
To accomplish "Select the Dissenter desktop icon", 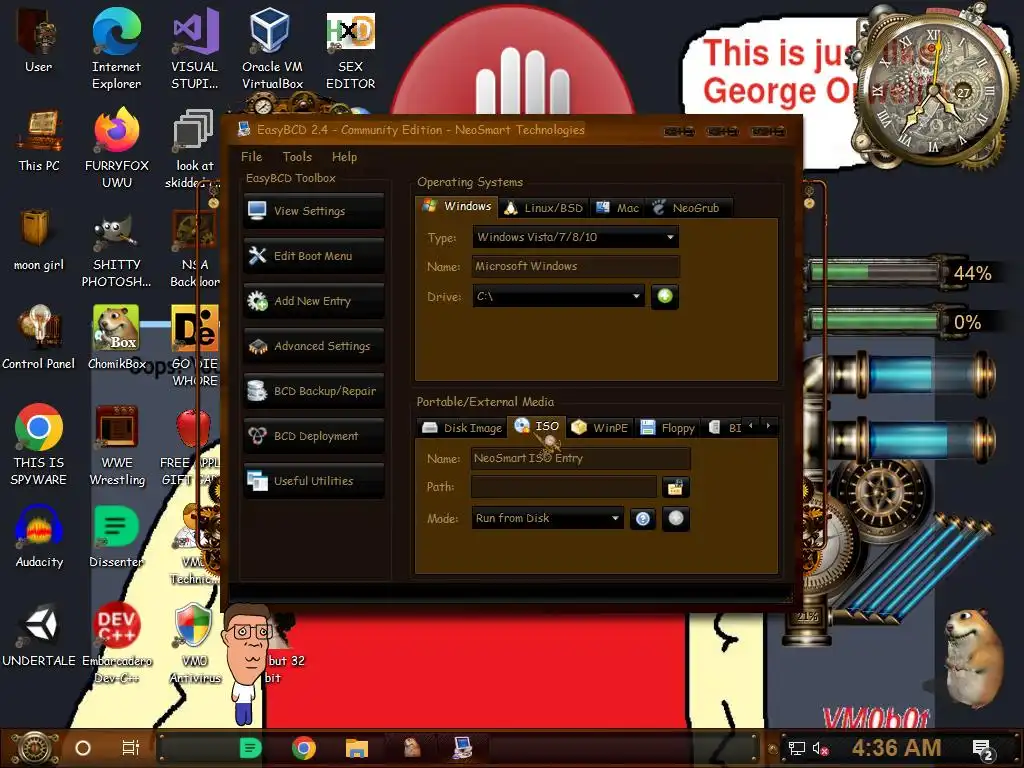I will click(116, 537).
